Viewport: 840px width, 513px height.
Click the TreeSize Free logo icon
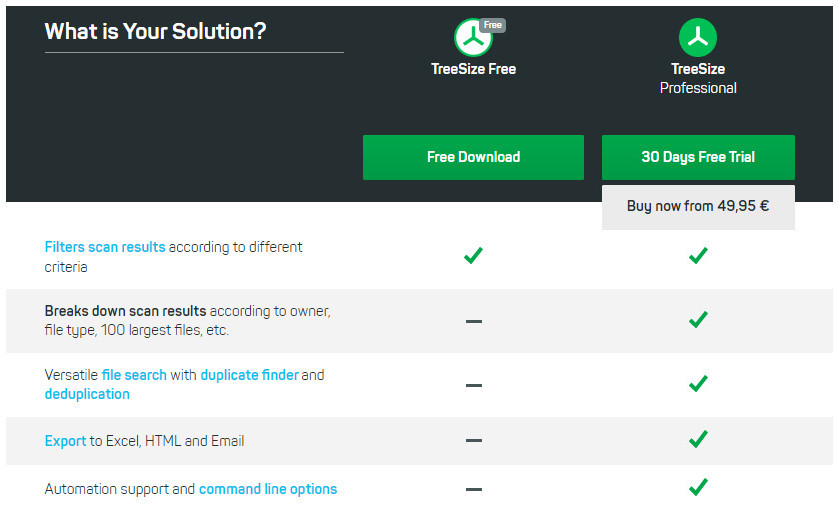point(473,37)
